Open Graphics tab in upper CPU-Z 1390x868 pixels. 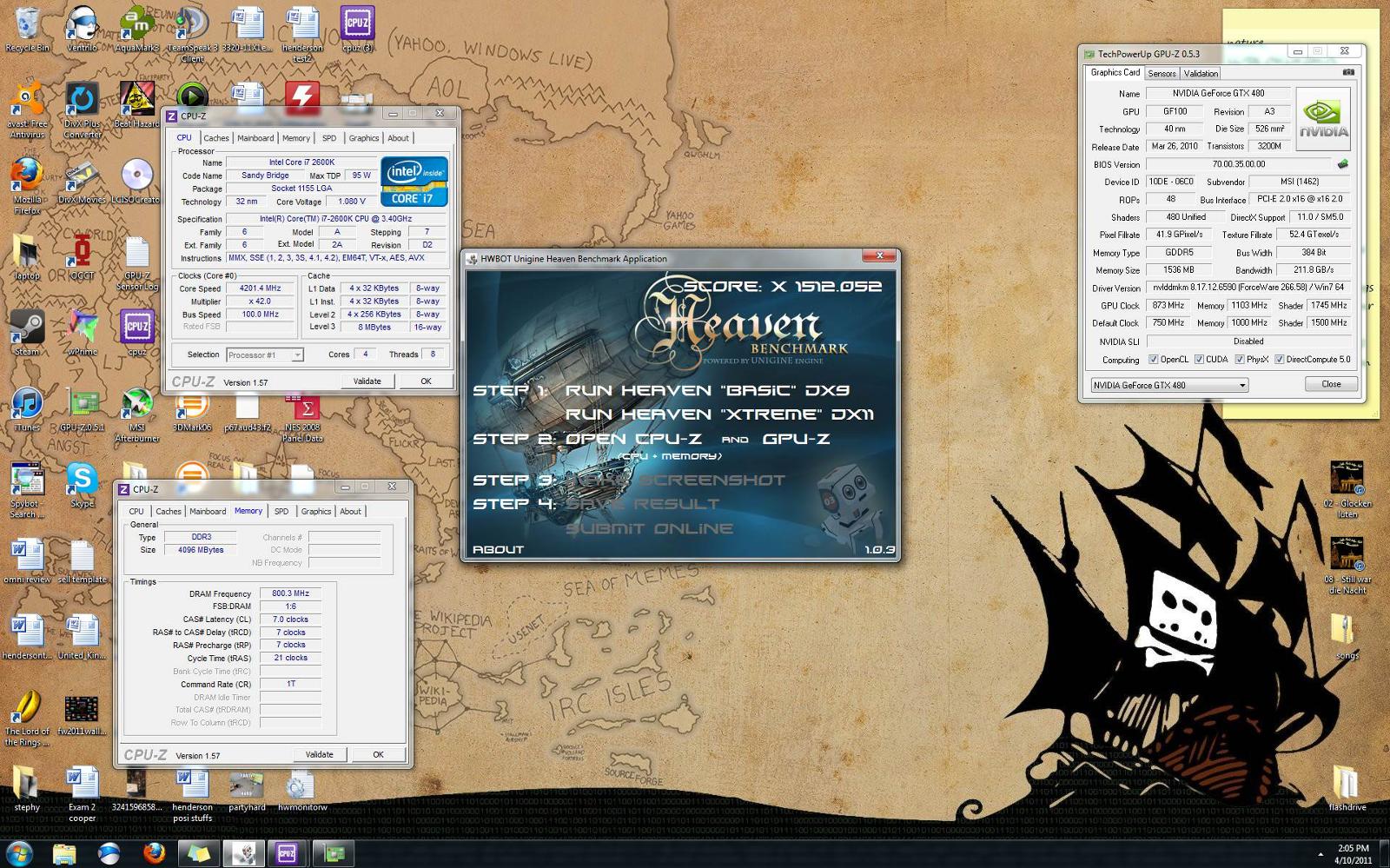364,138
